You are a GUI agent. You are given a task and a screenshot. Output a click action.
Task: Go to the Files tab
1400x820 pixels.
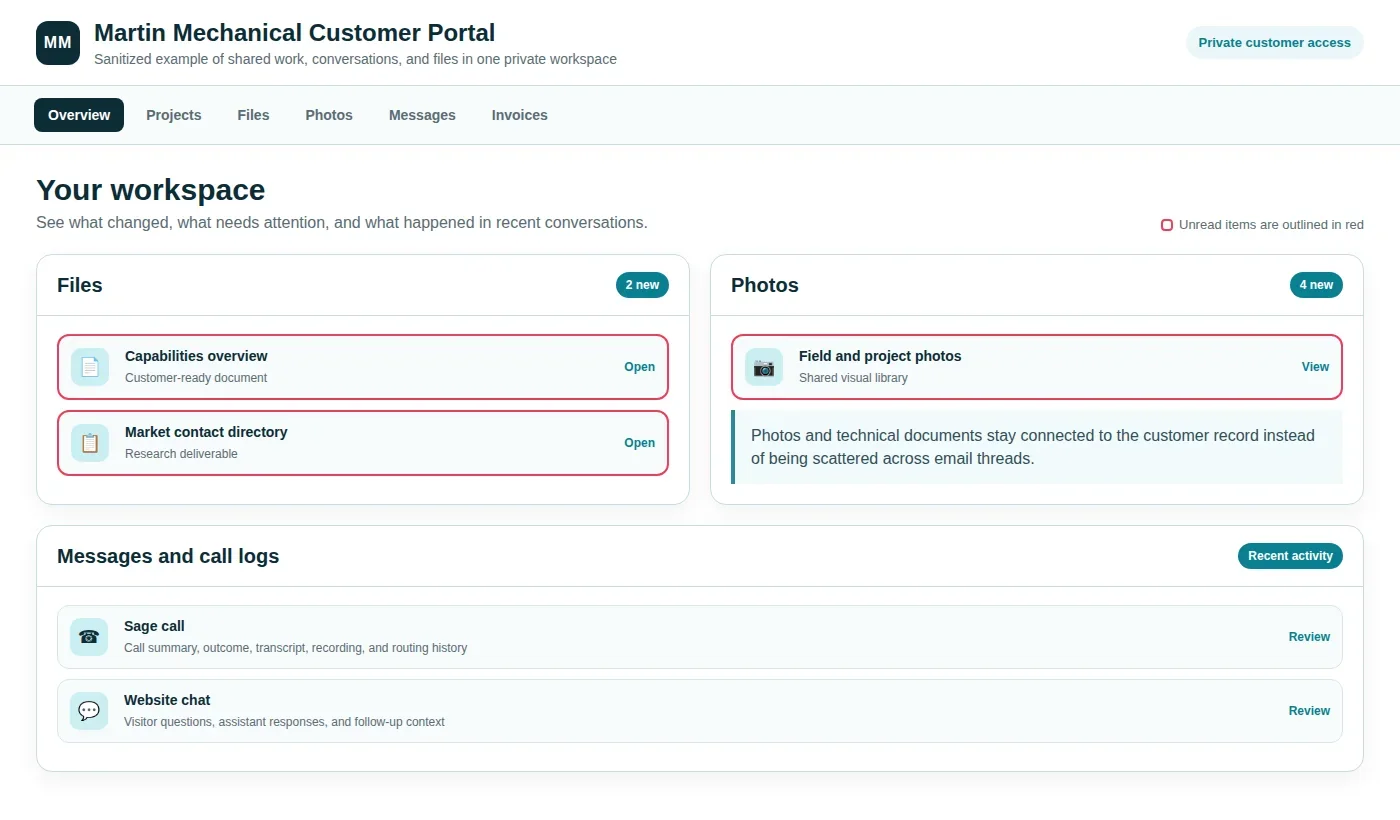coord(253,115)
